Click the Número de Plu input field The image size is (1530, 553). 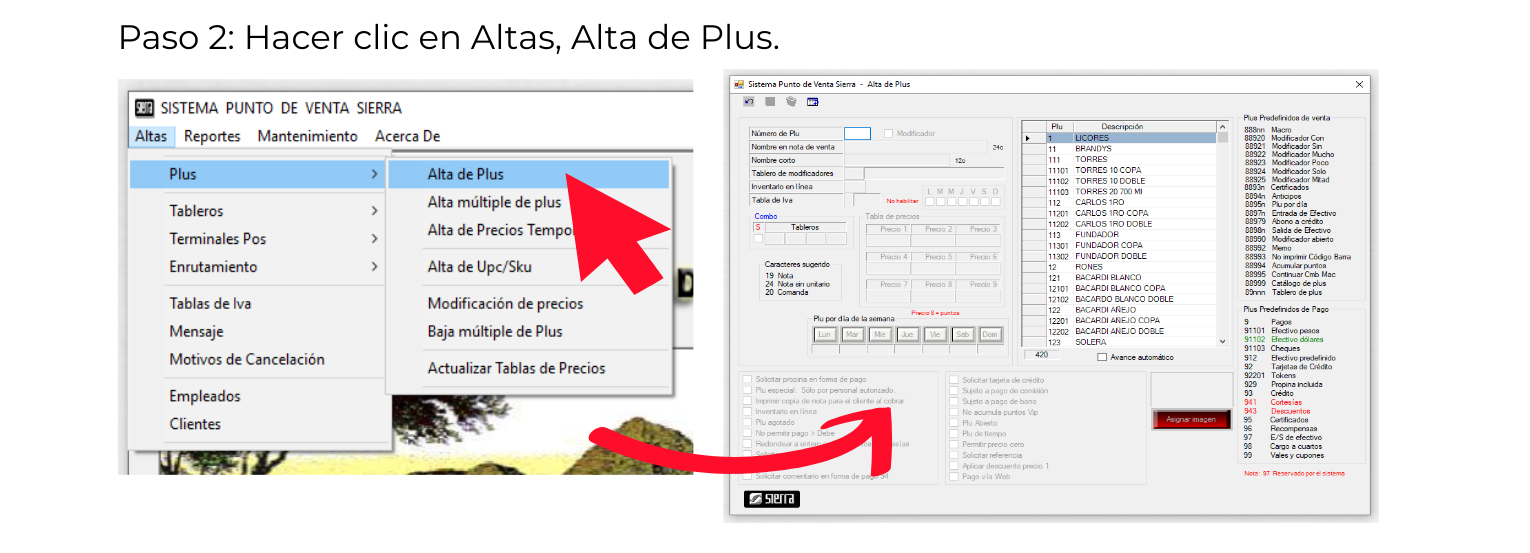click(x=857, y=133)
